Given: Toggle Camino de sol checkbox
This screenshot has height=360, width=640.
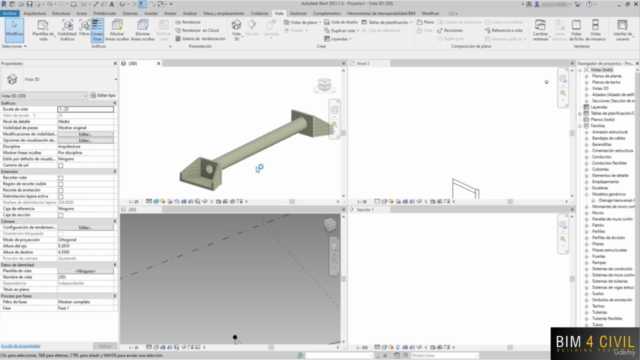Looking at the screenshot, I should (60, 165).
